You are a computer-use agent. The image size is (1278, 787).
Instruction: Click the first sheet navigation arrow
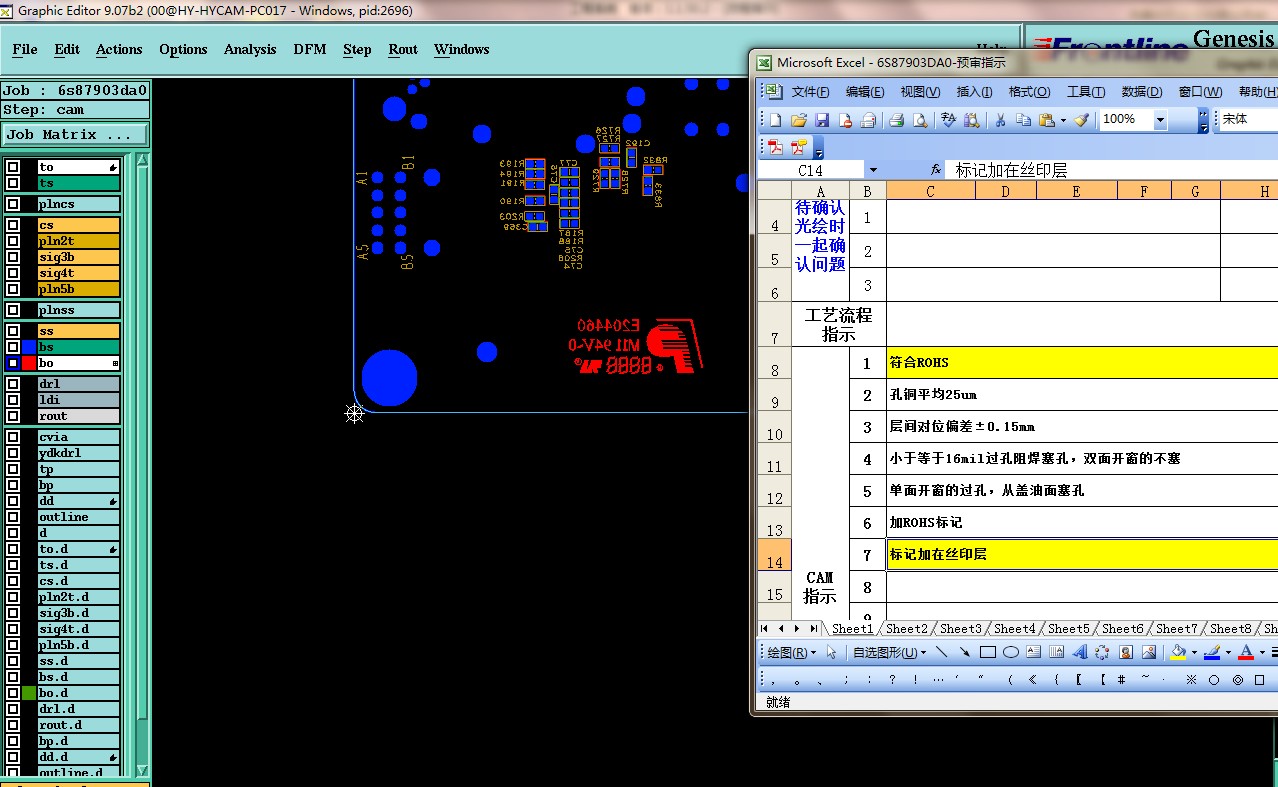coord(765,629)
